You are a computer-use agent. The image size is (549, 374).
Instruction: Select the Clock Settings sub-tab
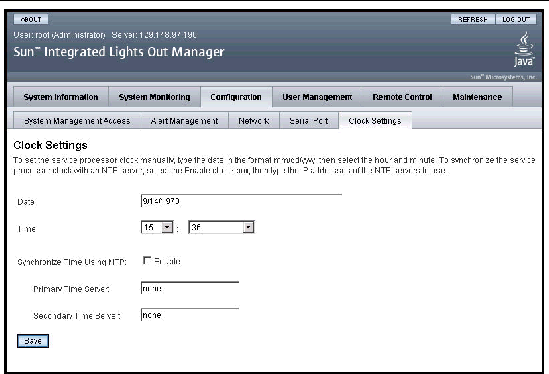(375, 121)
